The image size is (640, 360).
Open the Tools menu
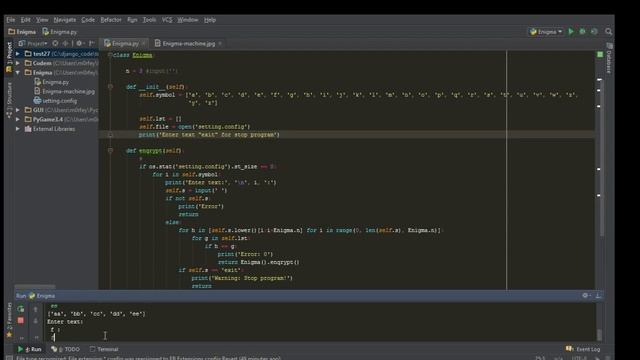point(149,20)
